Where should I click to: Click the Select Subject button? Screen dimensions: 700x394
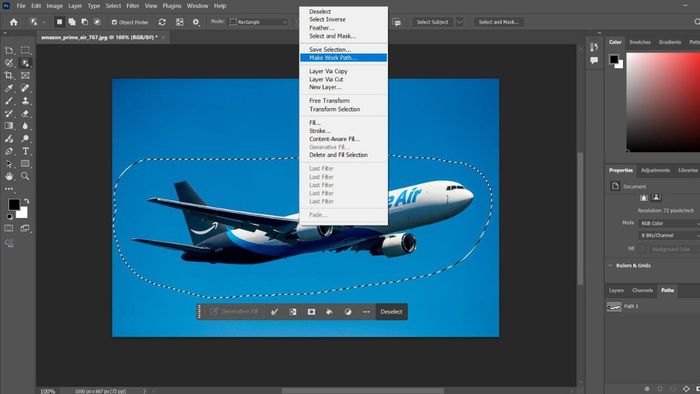pos(432,22)
